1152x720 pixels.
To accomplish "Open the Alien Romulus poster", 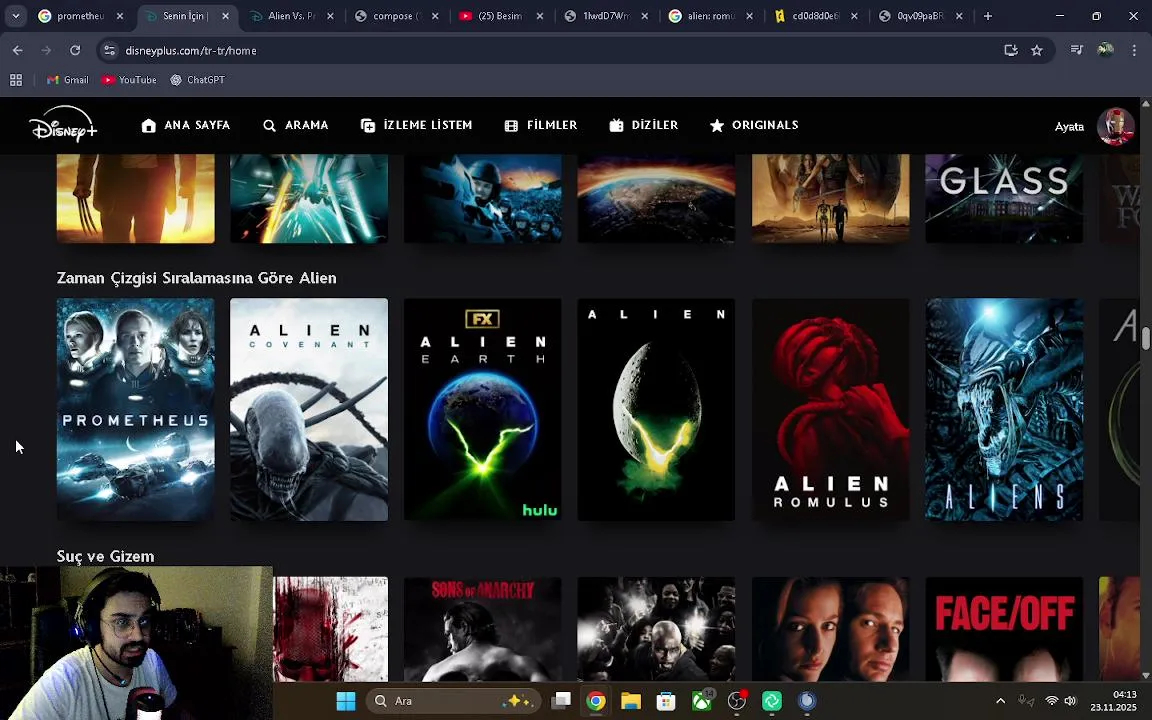I will [830, 409].
